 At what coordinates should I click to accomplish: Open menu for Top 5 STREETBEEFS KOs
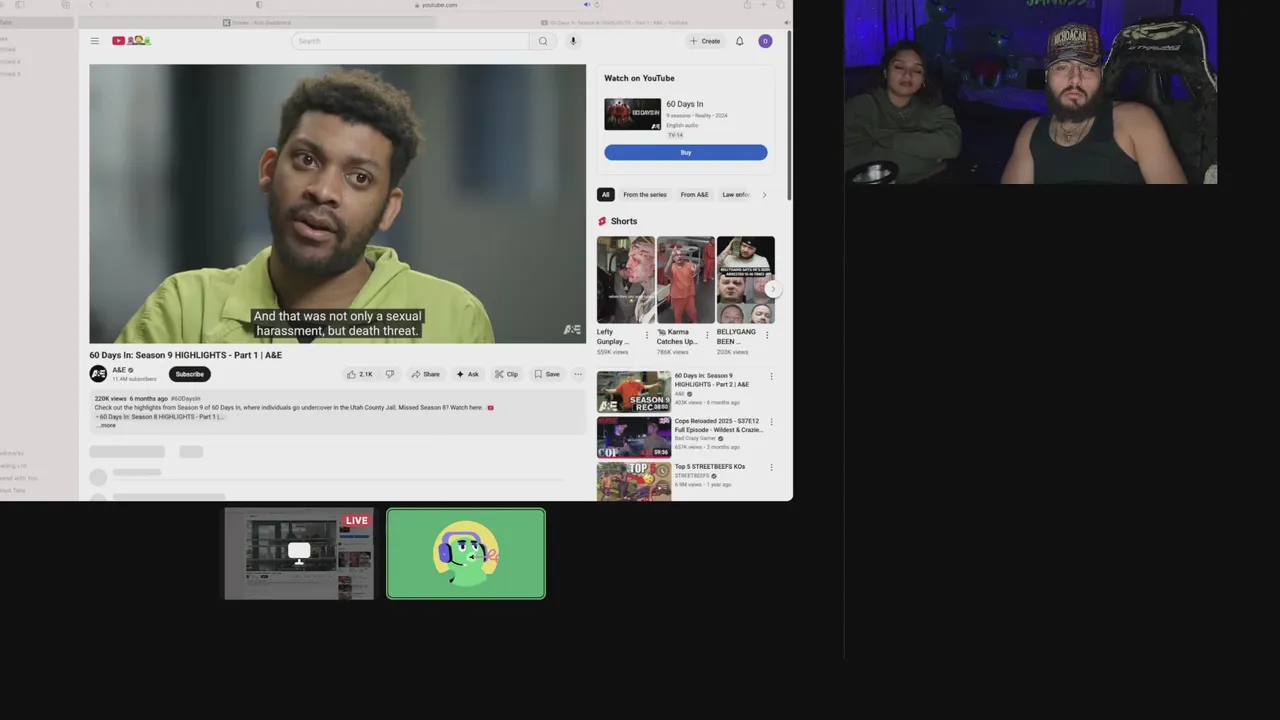771,467
